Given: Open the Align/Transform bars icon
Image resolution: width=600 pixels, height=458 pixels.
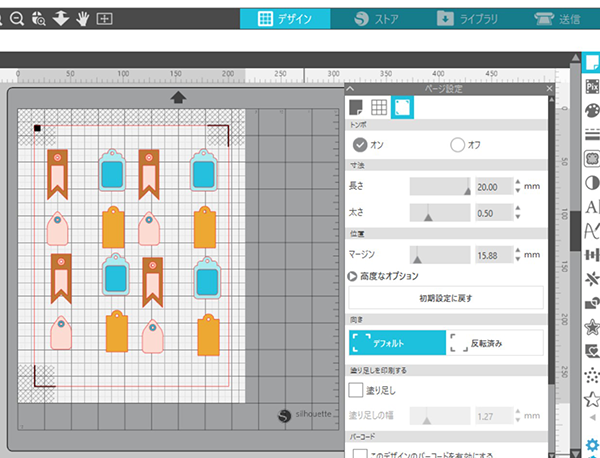Looking at the screenshot, I should point(592,255).
